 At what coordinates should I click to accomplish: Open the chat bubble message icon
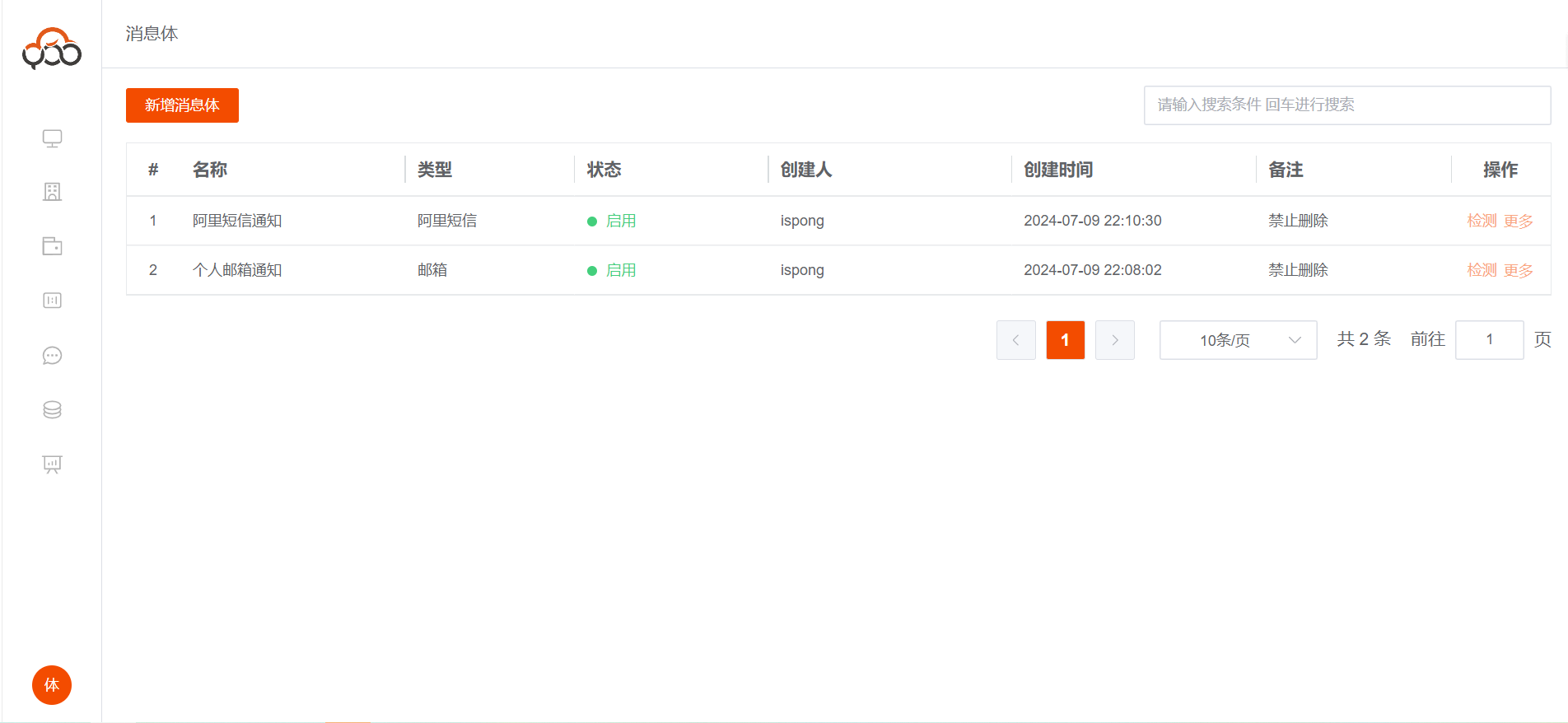tap(52, 356)
